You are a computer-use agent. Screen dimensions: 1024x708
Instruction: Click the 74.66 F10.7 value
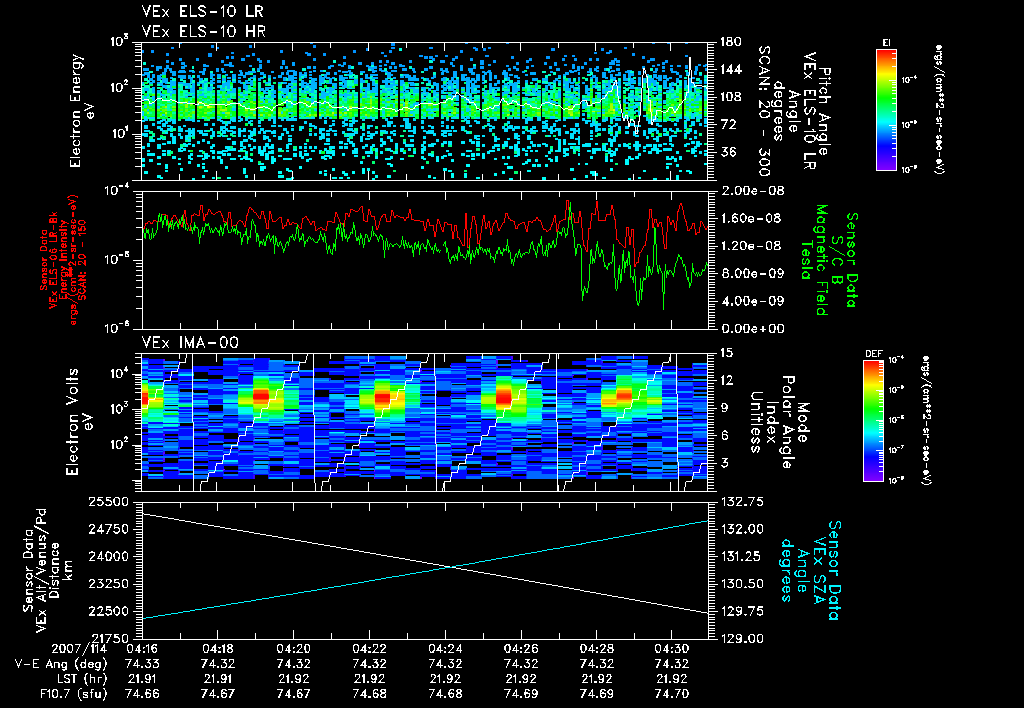pyautogui.click(x=142, y=694)
